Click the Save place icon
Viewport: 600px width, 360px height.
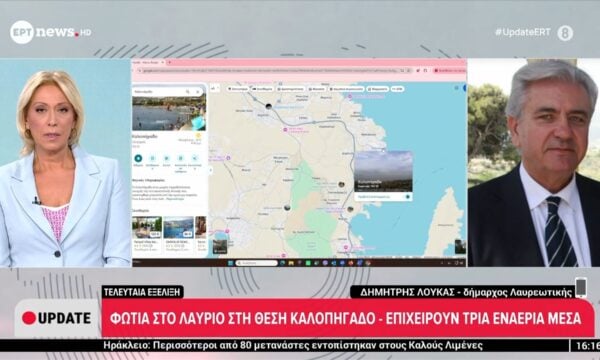pyautogui.click(x=152, y=158)
